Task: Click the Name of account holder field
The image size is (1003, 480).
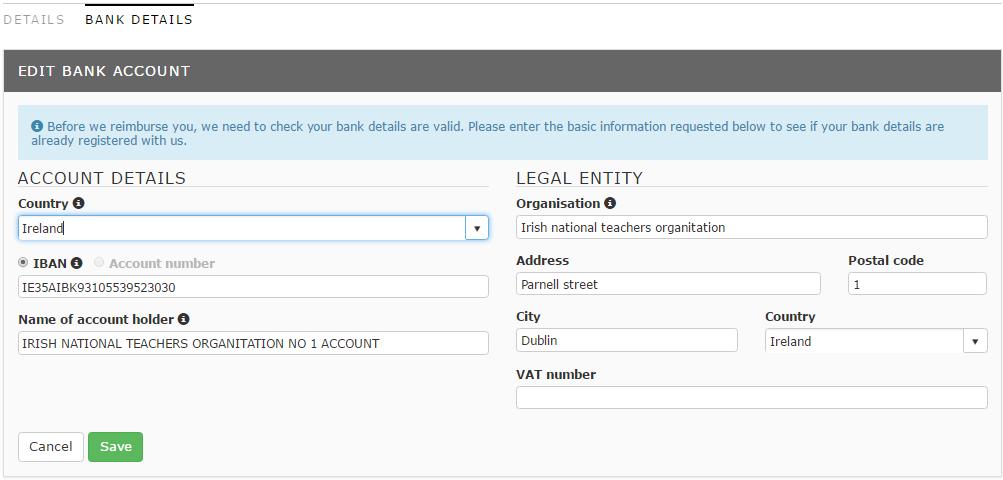Action: coord(253,343)
